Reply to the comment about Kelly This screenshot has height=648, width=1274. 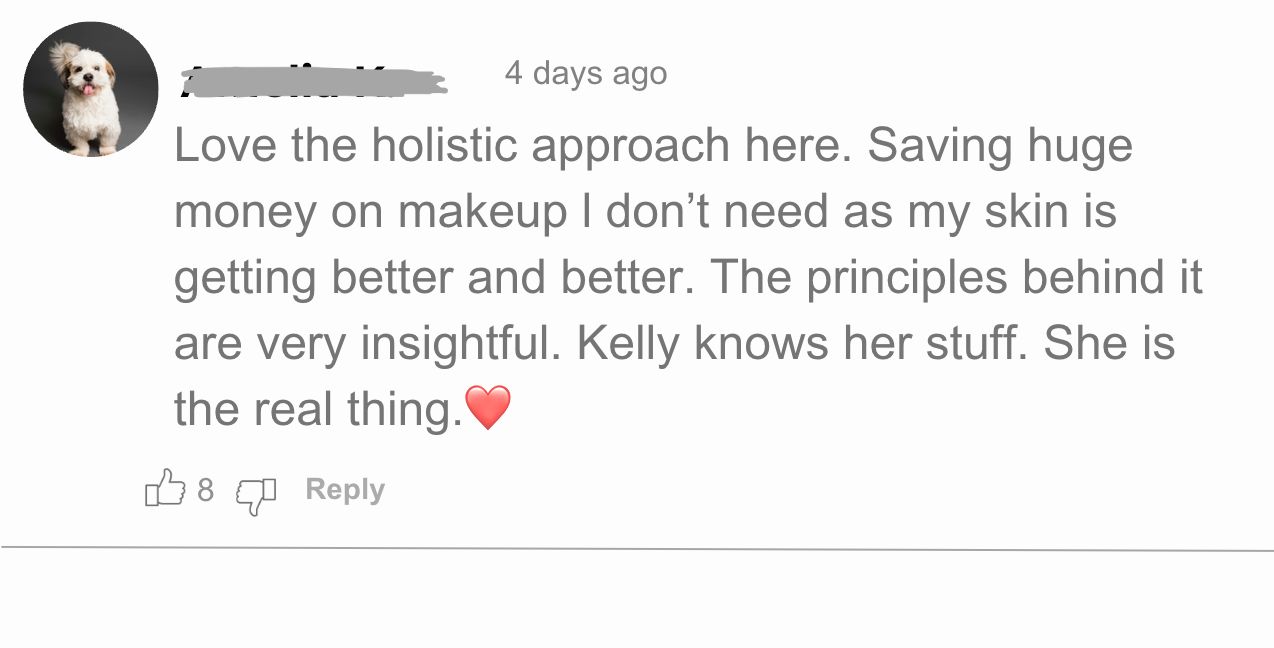[x=344, y=489]
